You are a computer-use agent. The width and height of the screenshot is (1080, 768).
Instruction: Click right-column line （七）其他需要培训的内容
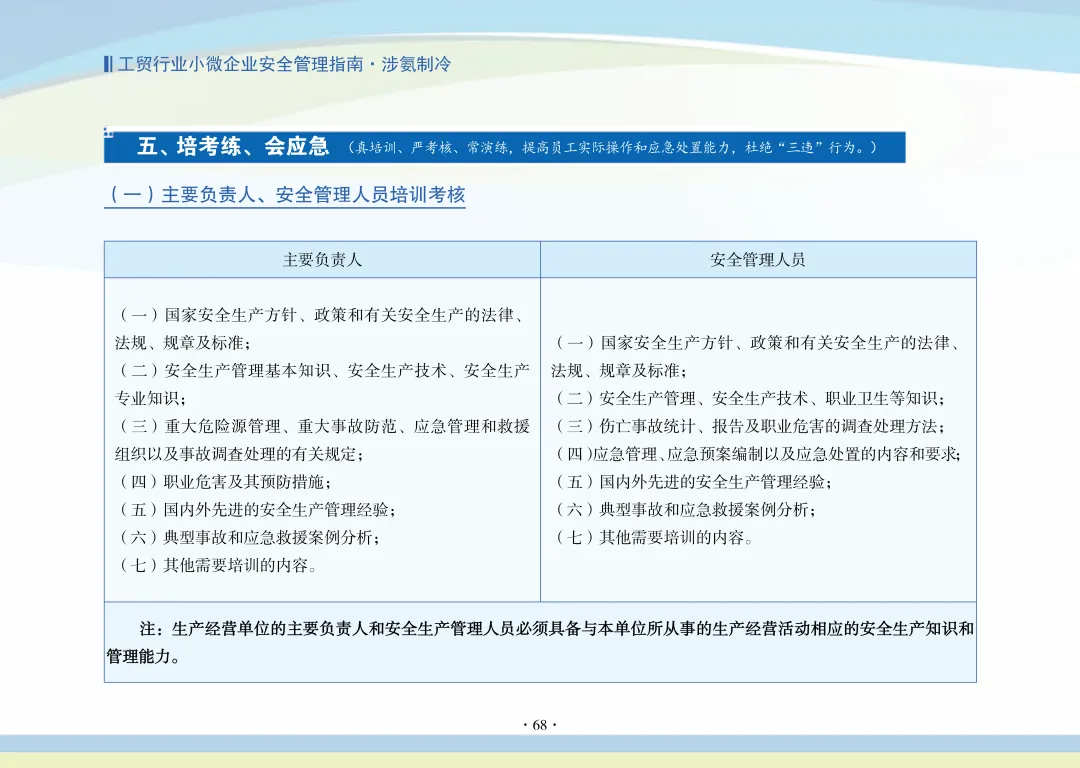pyautogui.click(x=653, y=537)
